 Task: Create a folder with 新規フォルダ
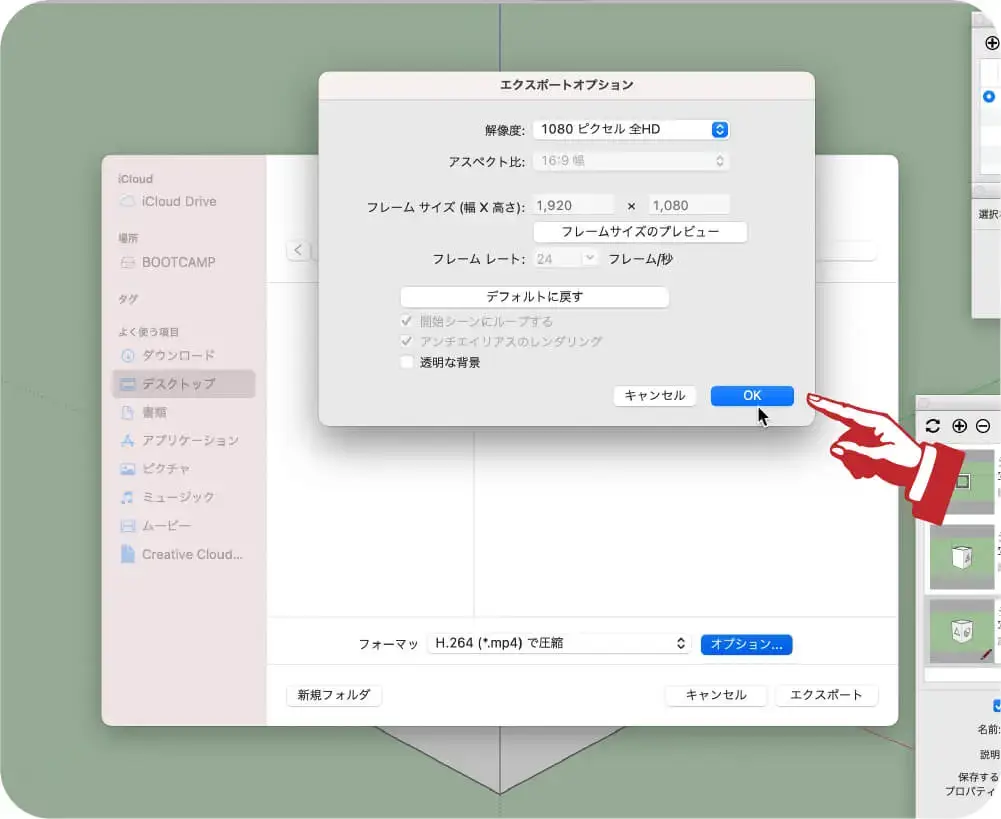pos(334,694)
